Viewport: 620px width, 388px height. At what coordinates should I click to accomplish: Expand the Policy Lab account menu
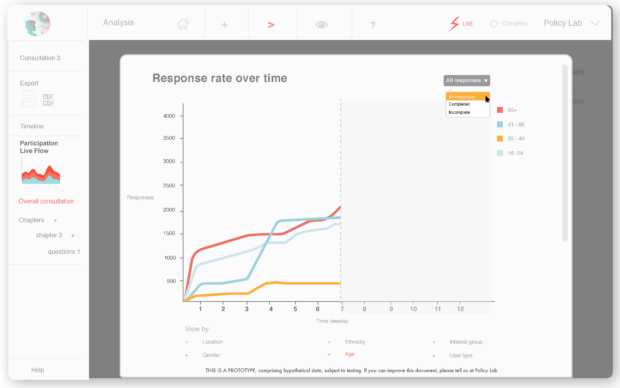tap(595, 23)
